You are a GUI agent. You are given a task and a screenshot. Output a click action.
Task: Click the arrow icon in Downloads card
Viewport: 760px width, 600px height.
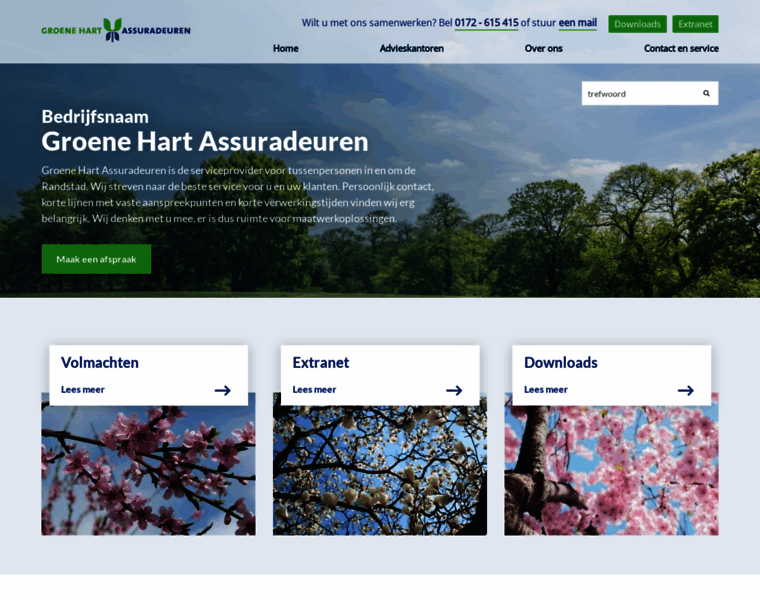[685, 390]
